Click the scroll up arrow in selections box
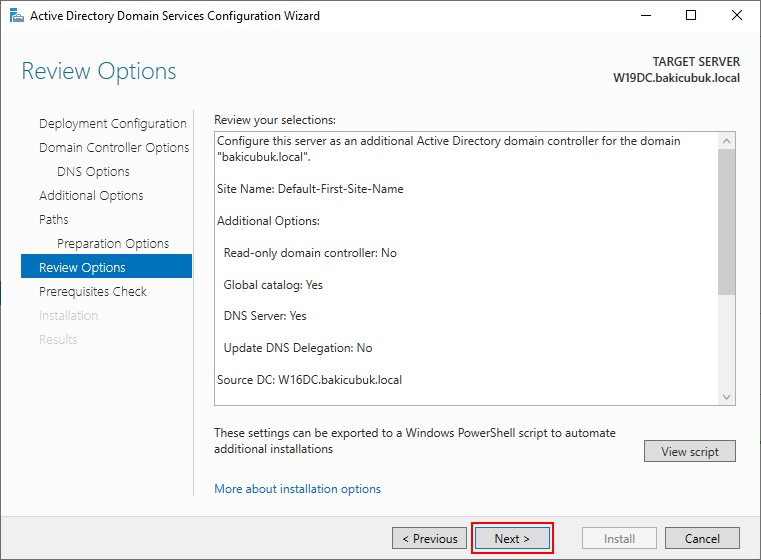Viewport: 761px width, 560px height. [727, 141]
